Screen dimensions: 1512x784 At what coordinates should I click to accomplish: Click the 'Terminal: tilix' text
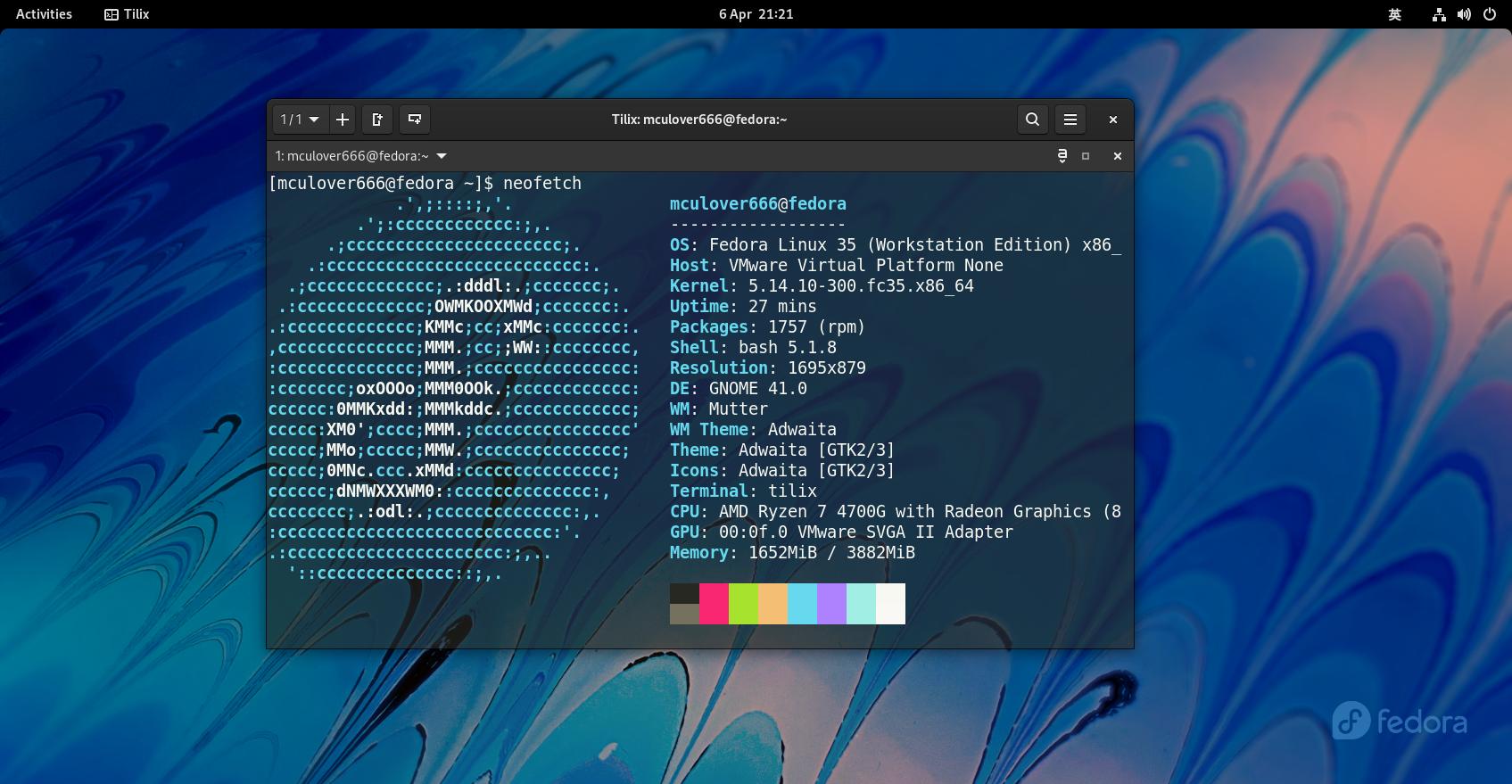[743, 491]
